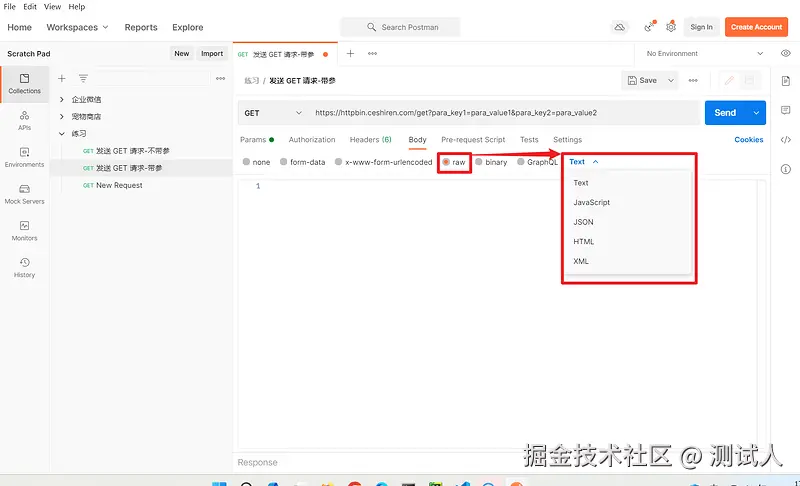800x486 pixels.
Task: Select x-www-form-urlencoded body option
Action: tap(338, 162)
